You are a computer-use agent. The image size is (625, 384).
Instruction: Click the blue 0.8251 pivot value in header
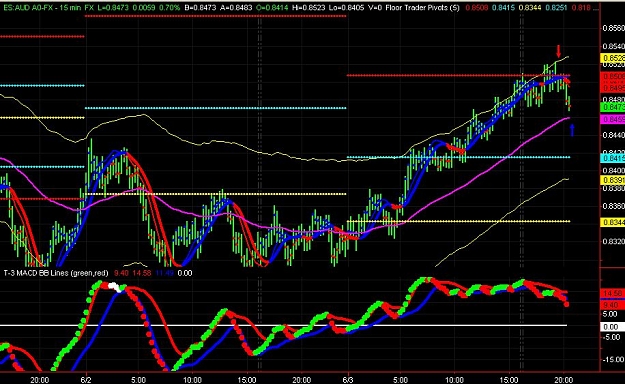pyautogui.click(x=556, y=8)
